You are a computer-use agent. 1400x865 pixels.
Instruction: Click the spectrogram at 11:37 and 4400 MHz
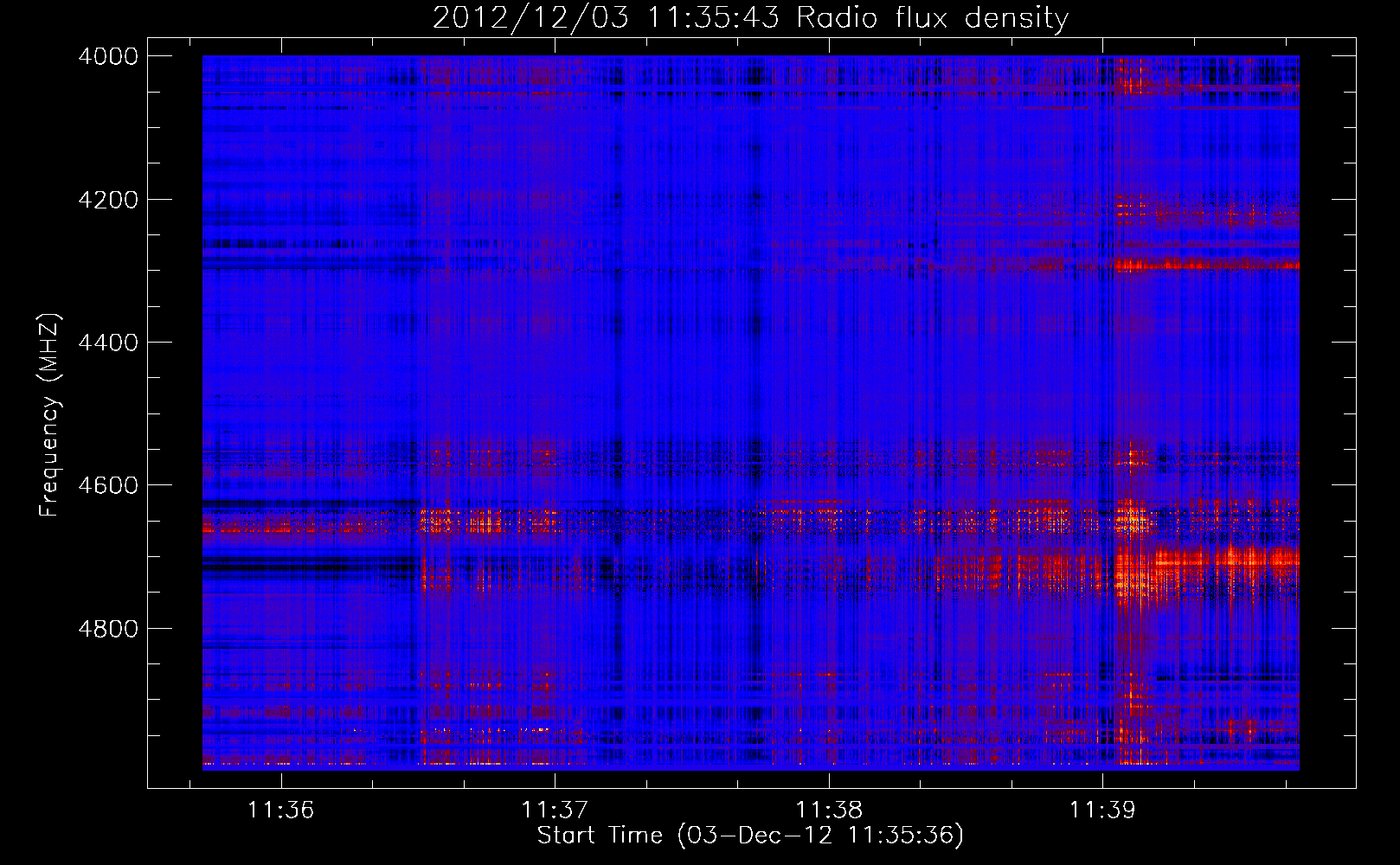(555, 343)
